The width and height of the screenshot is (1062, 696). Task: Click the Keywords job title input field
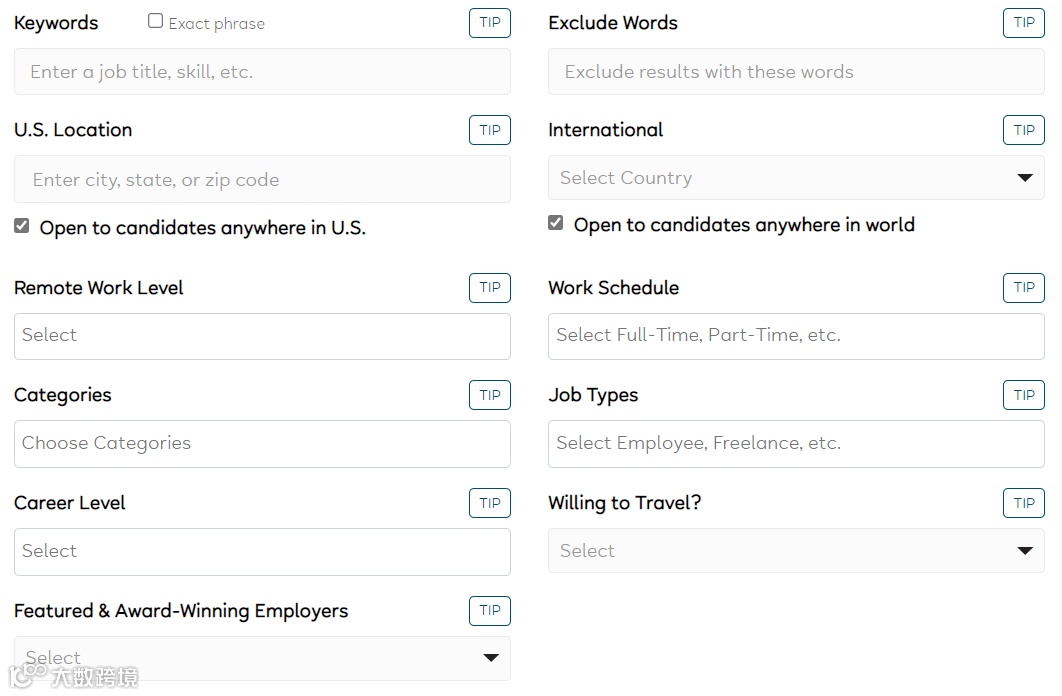(262, 72)
